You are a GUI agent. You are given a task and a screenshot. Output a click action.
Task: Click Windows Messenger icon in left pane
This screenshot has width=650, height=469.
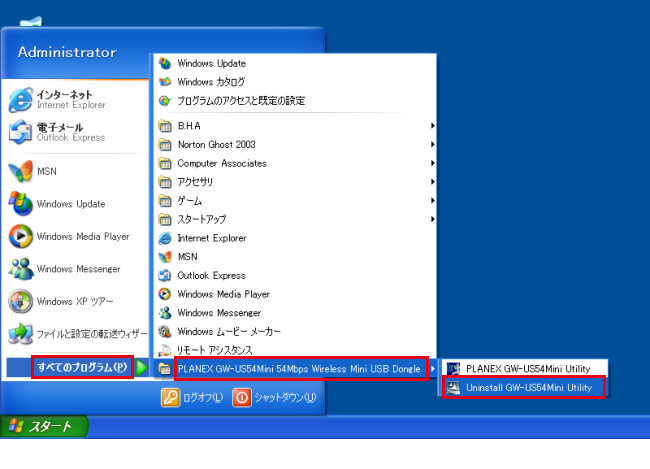pos(20,269)
